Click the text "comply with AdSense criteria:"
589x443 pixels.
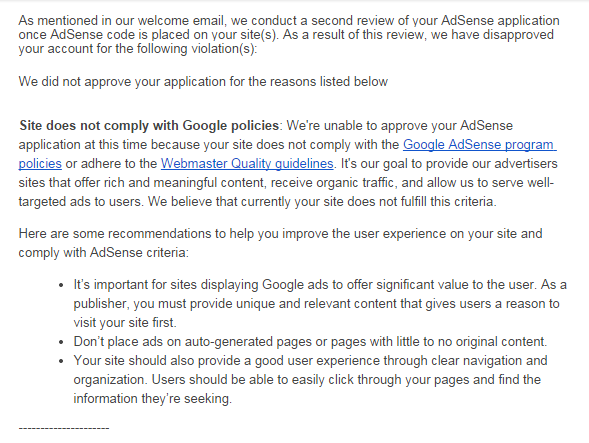click(x=104, y=252)
